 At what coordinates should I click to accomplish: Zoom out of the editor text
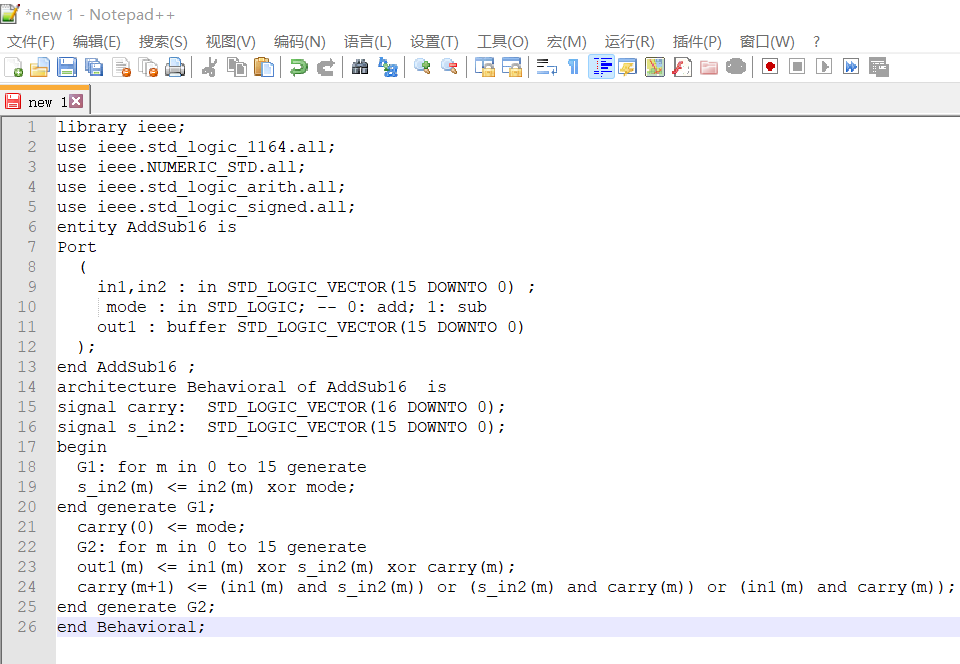pos(449,67)
